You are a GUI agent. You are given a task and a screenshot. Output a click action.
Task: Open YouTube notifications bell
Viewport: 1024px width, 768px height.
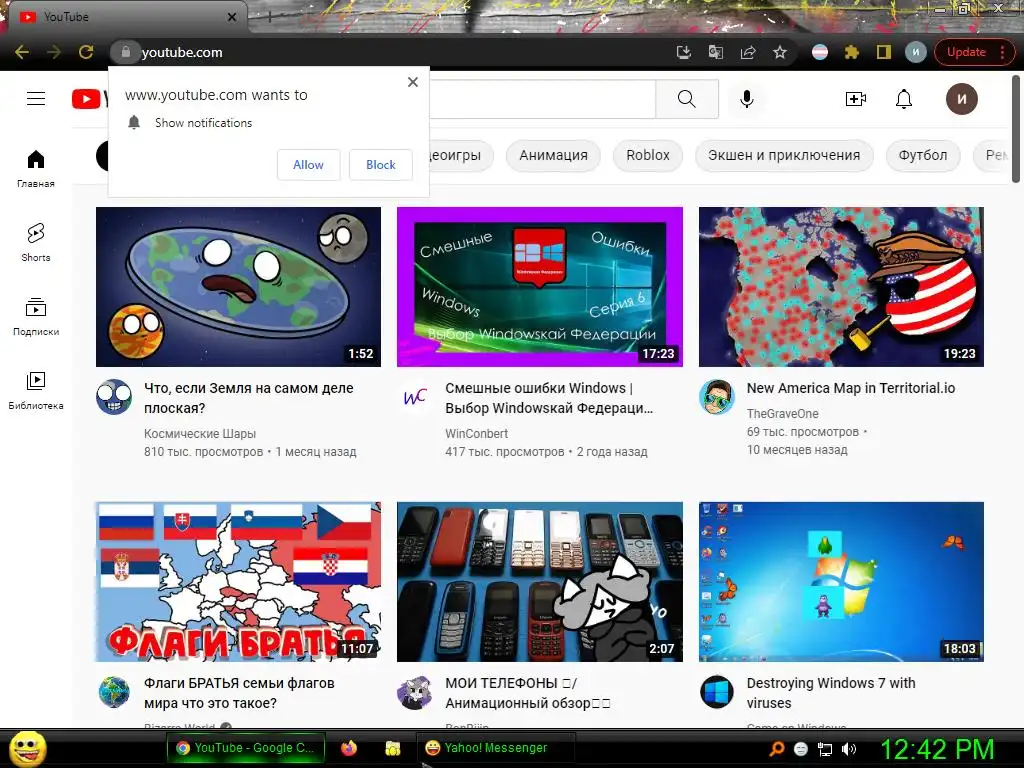pyautogui.click(x=904, y=99)
